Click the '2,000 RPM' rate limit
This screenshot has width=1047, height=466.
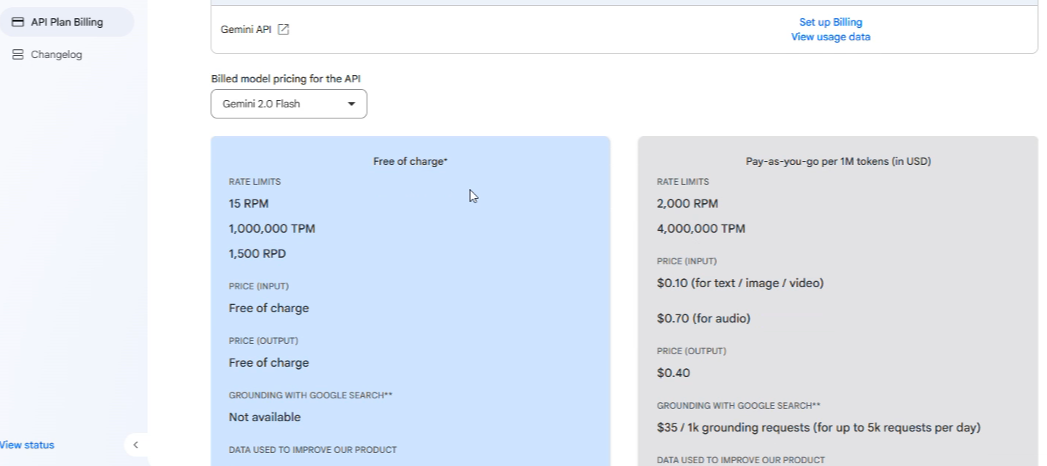pyautogui.click(x=687, y=204)
